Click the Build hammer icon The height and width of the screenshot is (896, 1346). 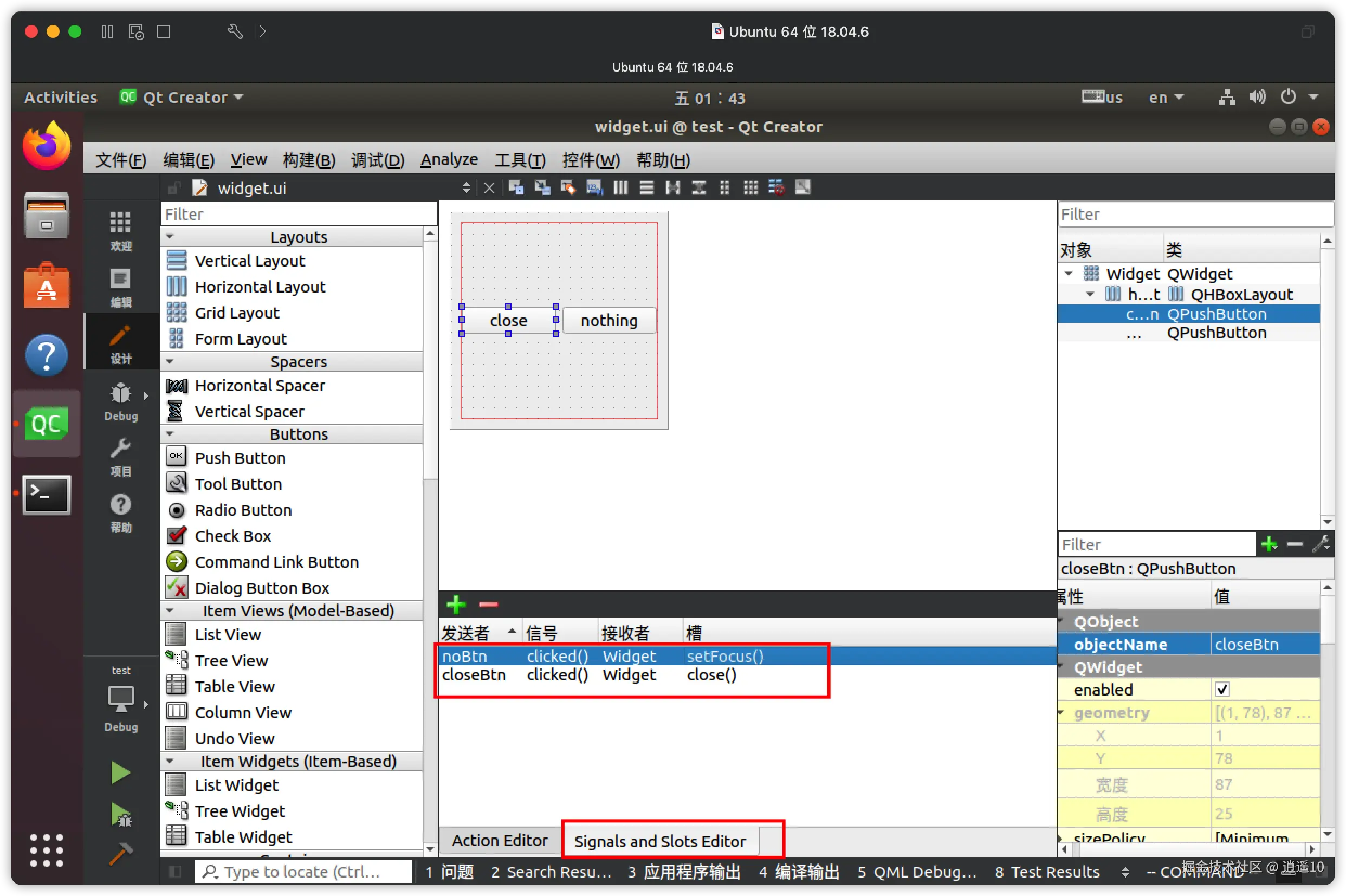[x=120, y=854]
